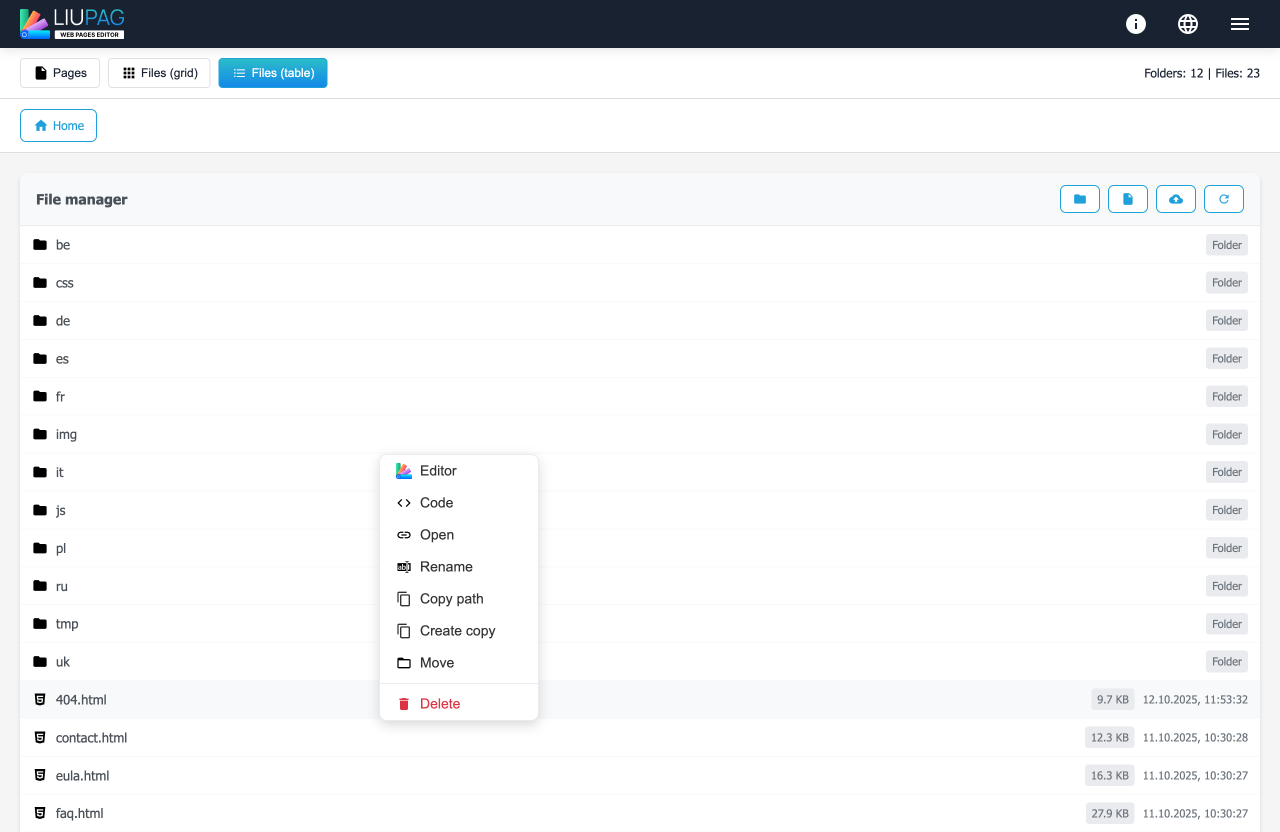This screenshot has height=832, width=1280.
Task: Open the info icon in header
Action: 1136,24
